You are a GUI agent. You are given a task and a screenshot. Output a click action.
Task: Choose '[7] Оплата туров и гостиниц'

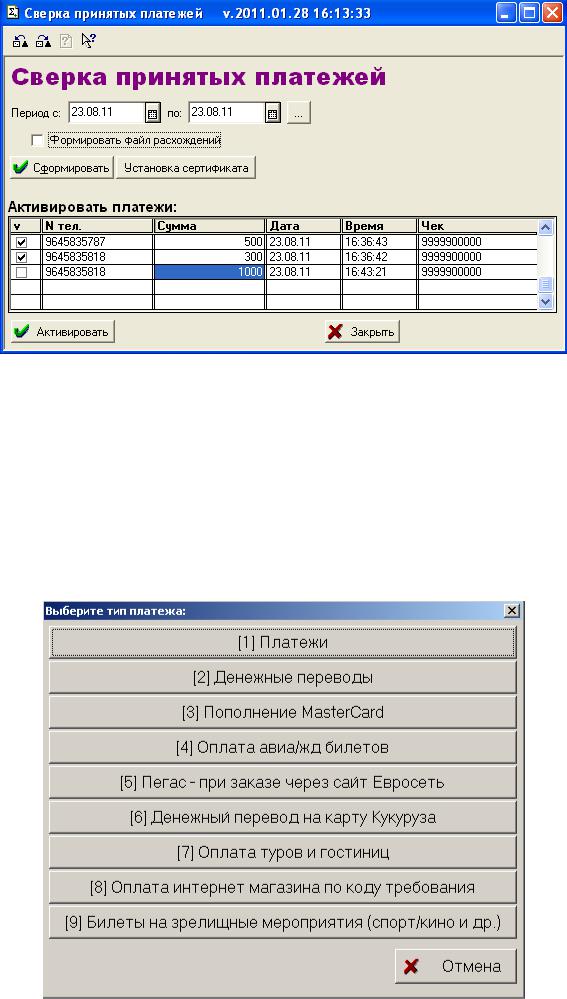283,852
